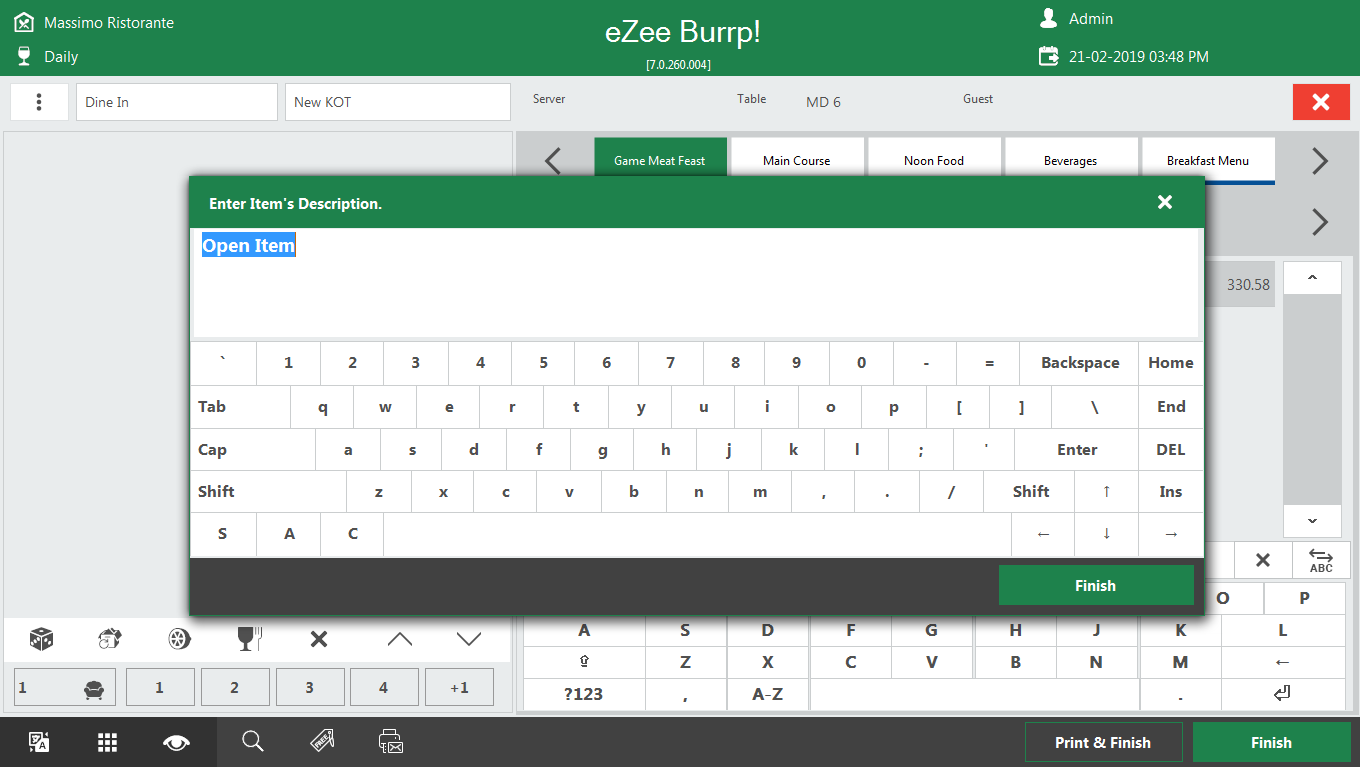The height and width of the screenshot is (767, 1360).
Task: Select the seat 1 armchair button
Action: pyautogui.click(x=65, y=688)
